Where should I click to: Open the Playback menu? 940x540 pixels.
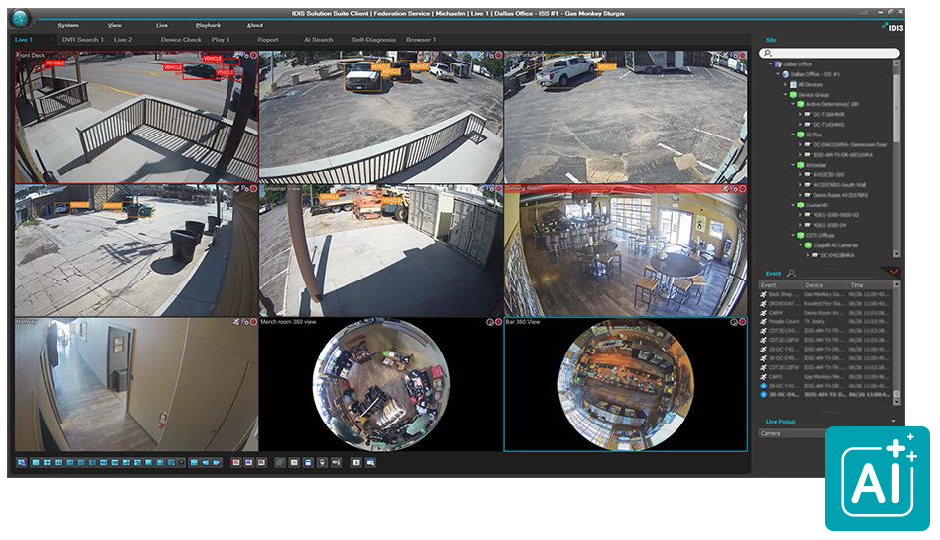click(208, 25)
